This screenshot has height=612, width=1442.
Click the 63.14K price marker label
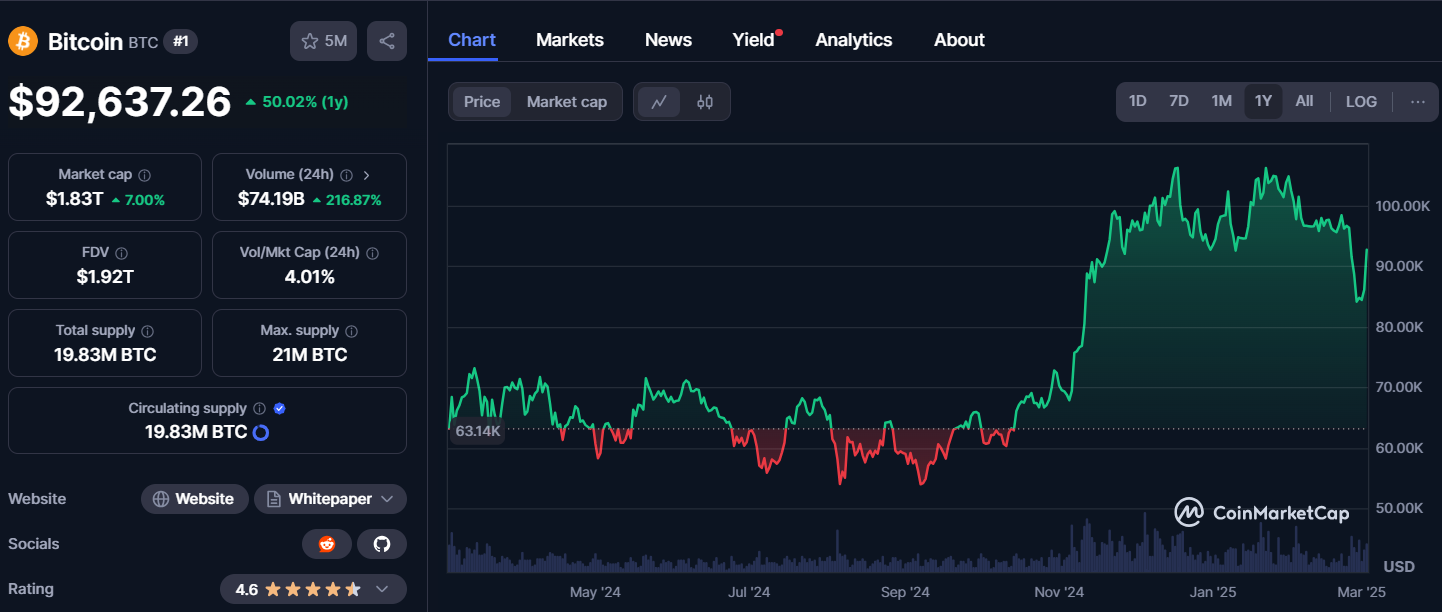pos(477,431)
